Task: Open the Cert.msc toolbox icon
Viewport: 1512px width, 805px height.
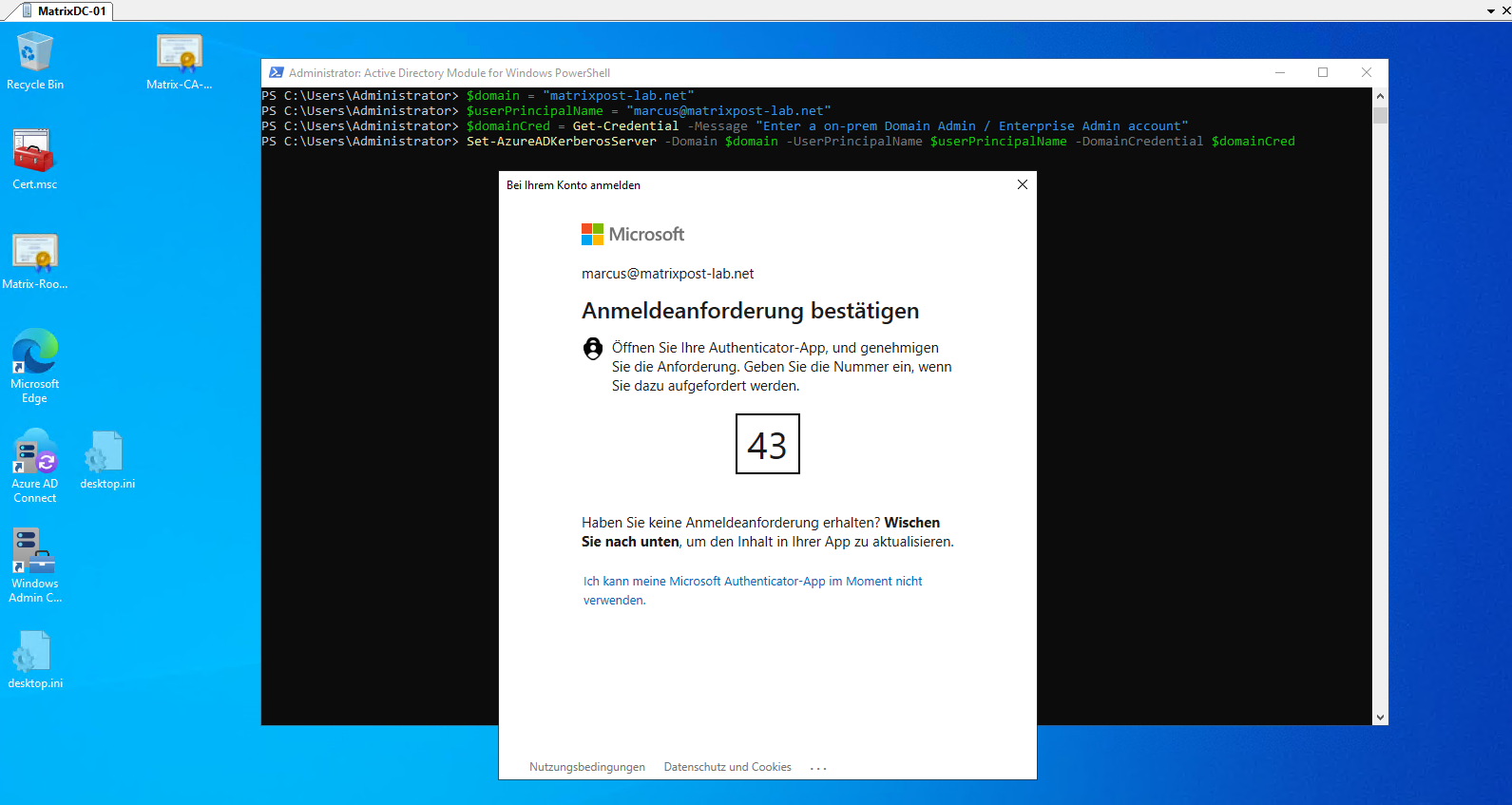Action: coord(34,160)
